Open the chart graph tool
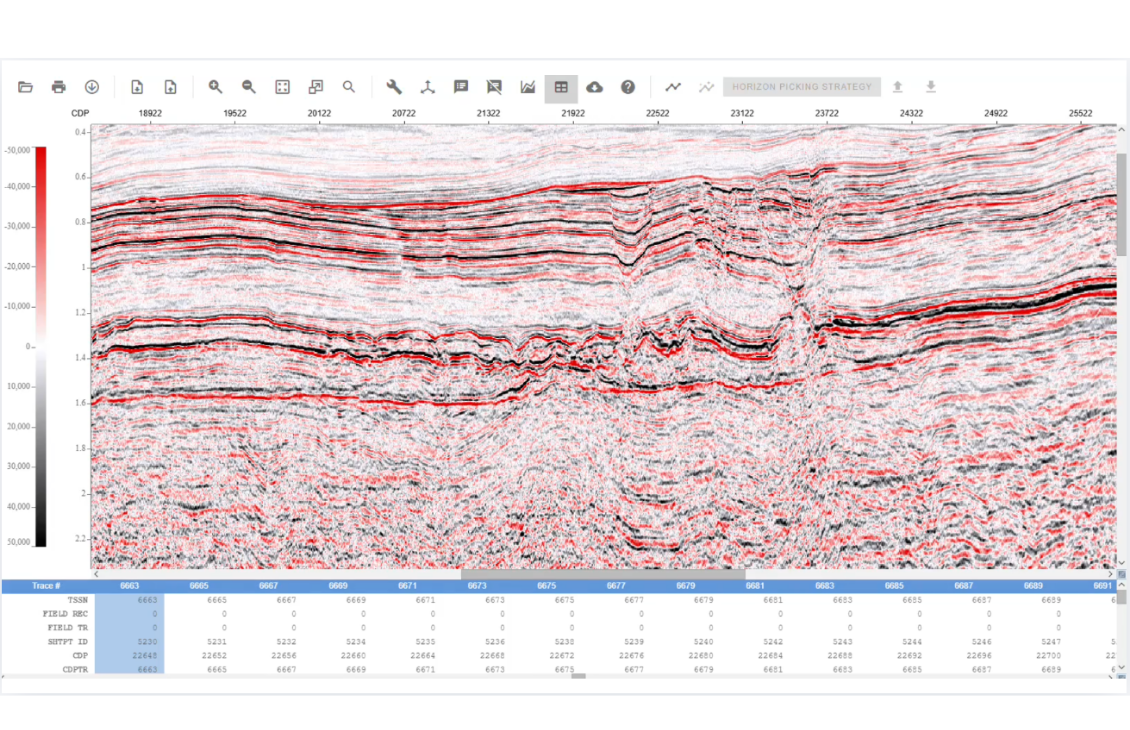1130x730 pixels. tap(528, 87)
